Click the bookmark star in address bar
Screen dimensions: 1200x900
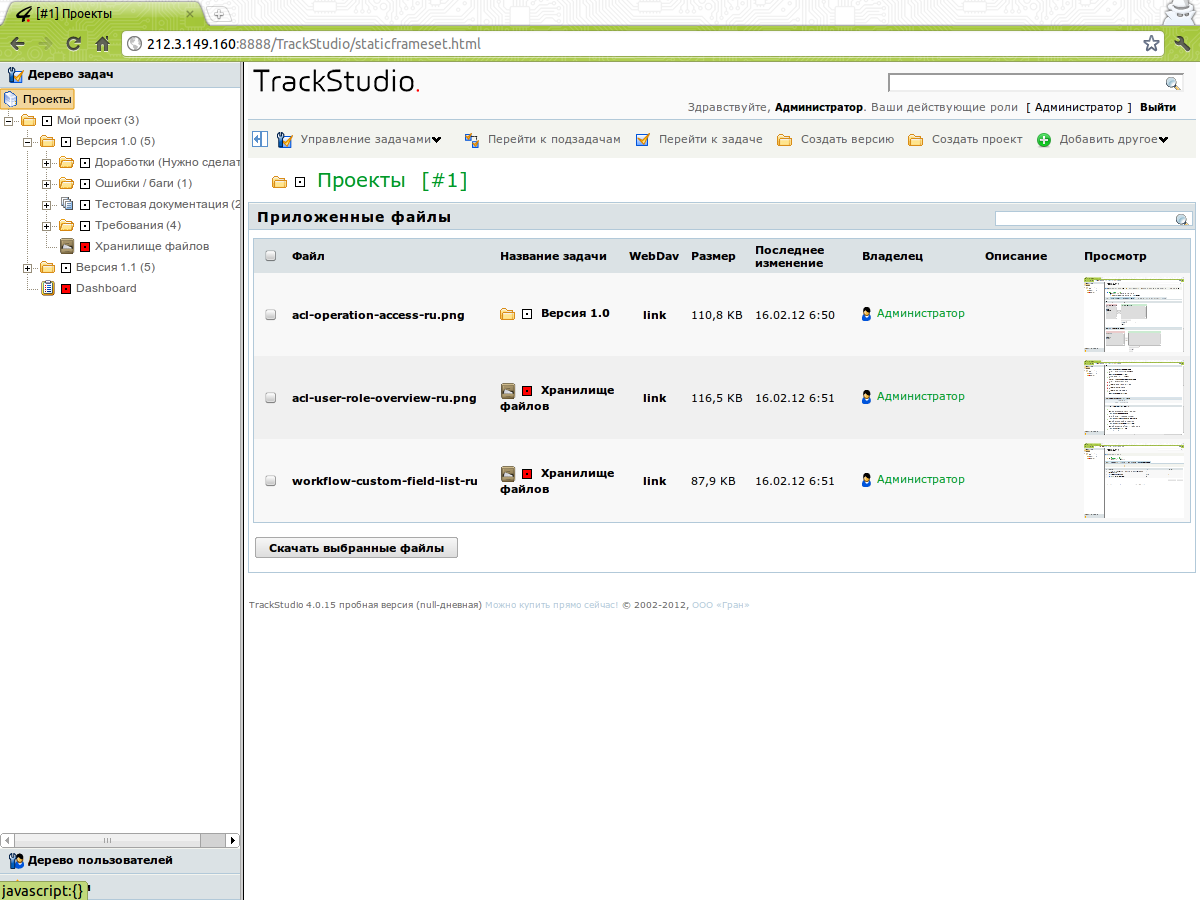[x=1151, y=43]
